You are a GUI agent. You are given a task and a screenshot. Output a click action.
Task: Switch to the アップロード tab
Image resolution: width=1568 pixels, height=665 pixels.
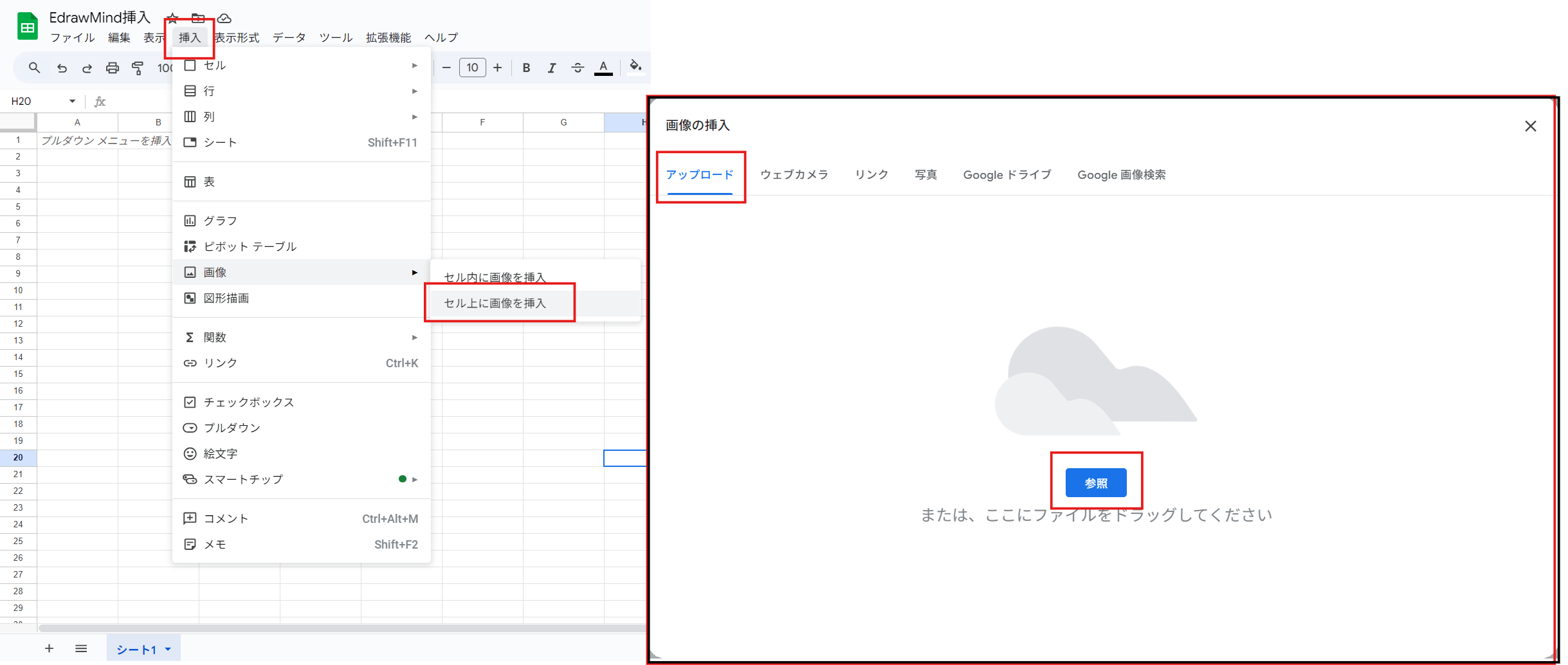700,175
